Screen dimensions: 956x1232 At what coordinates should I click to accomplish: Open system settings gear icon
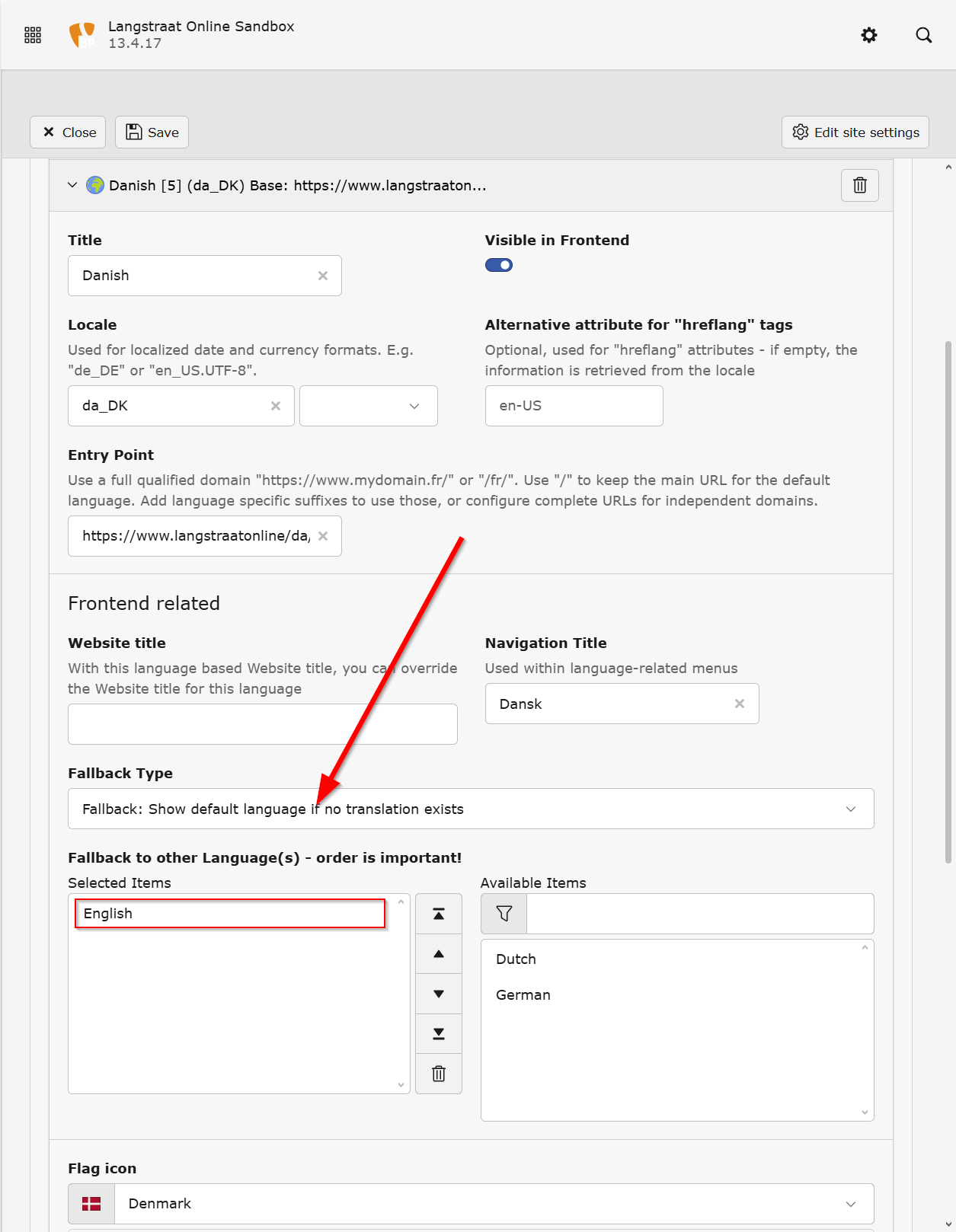pos(868,35)
